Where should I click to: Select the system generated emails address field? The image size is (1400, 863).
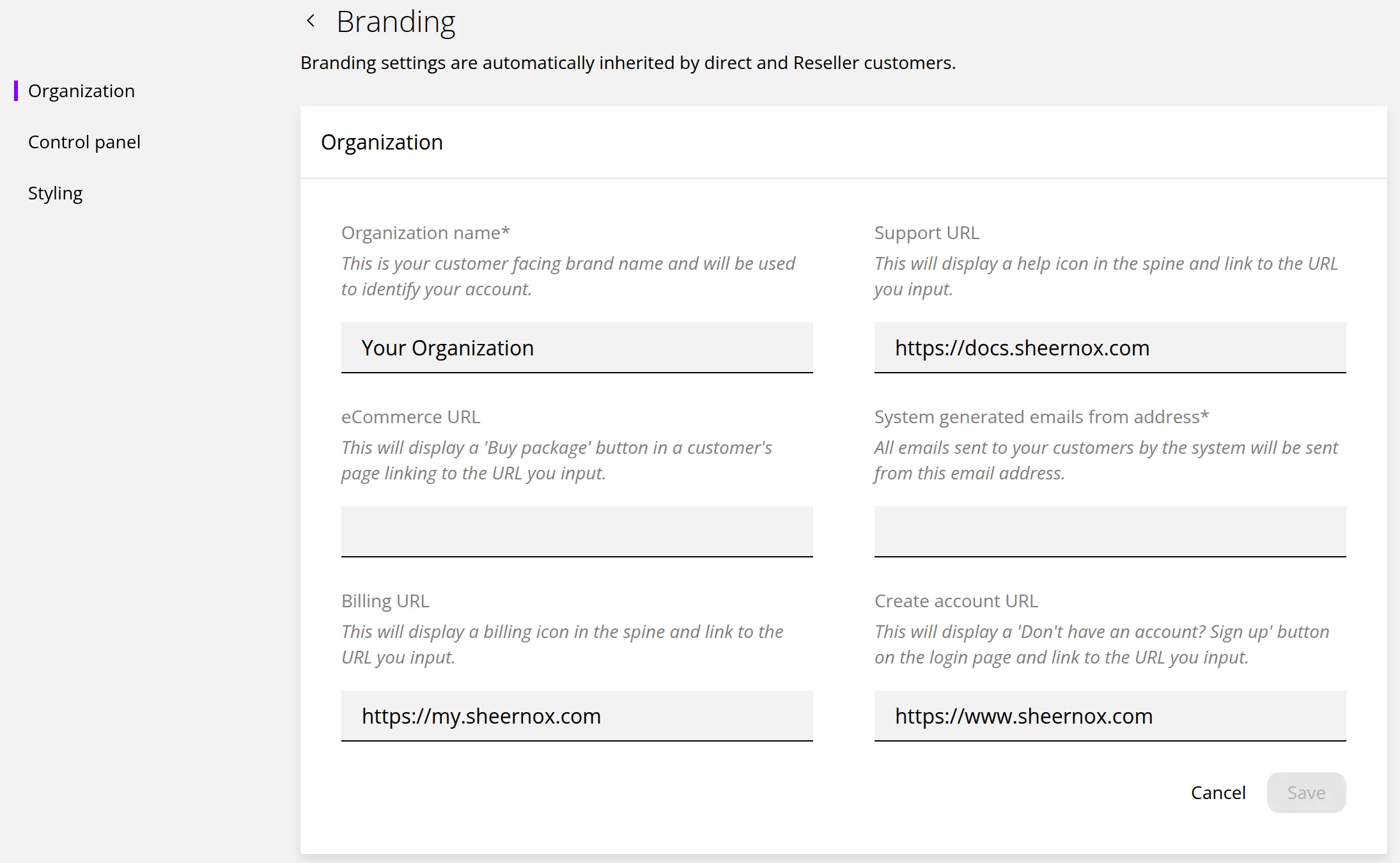(1110, 532)
